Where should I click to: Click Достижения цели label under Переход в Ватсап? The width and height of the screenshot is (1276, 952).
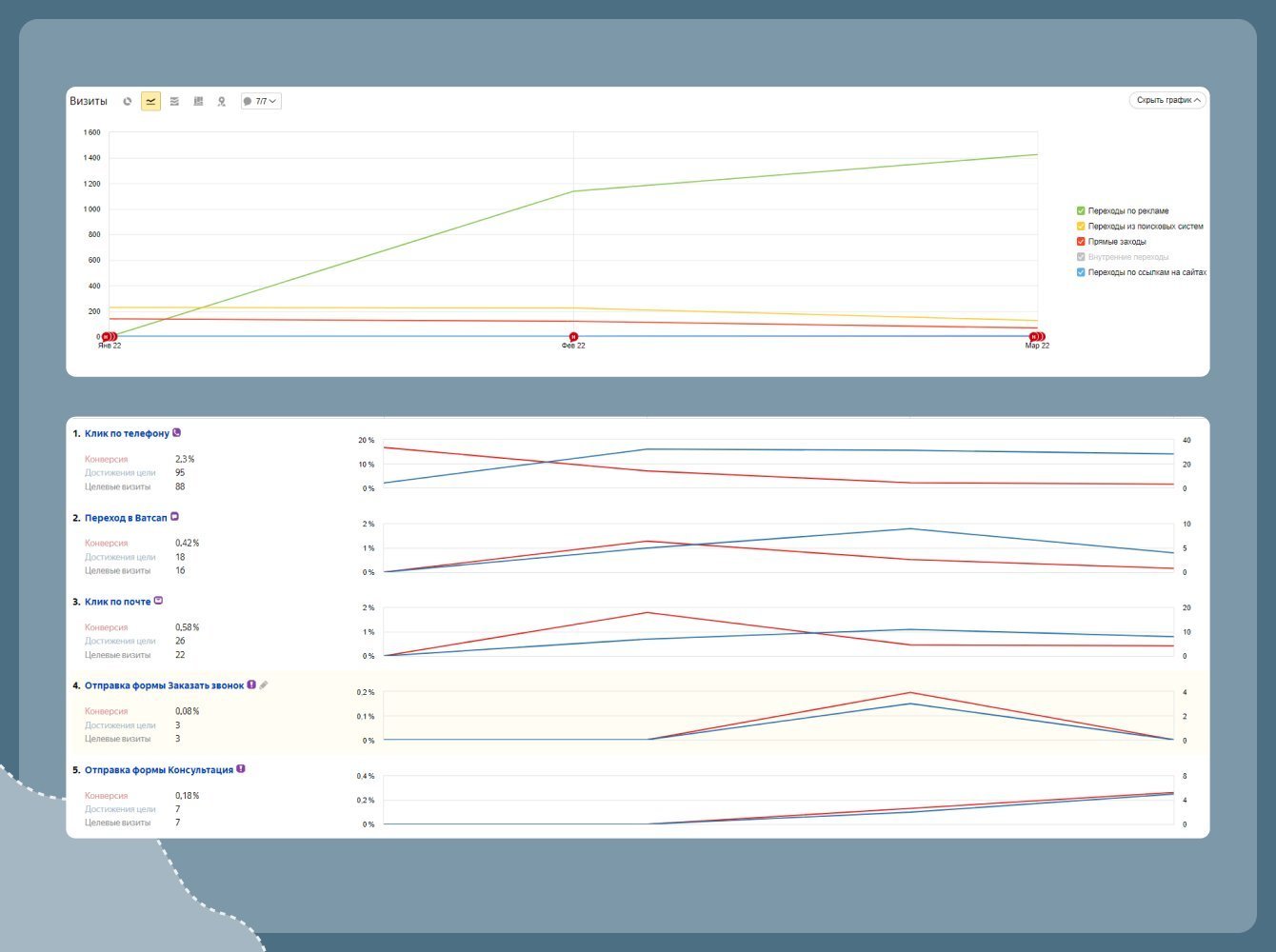click(120, 557)
